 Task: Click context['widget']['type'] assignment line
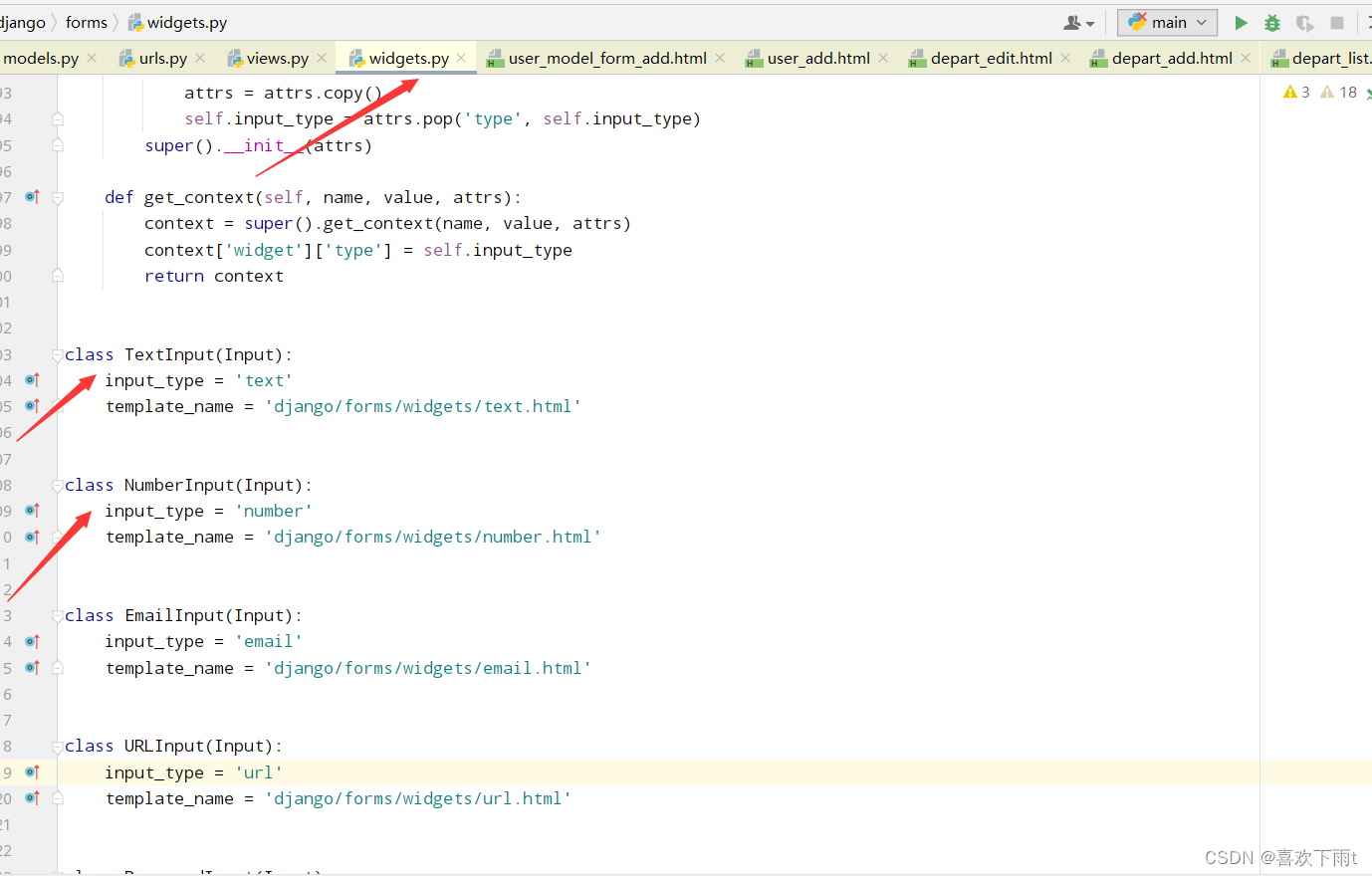[x=358, y=250]
